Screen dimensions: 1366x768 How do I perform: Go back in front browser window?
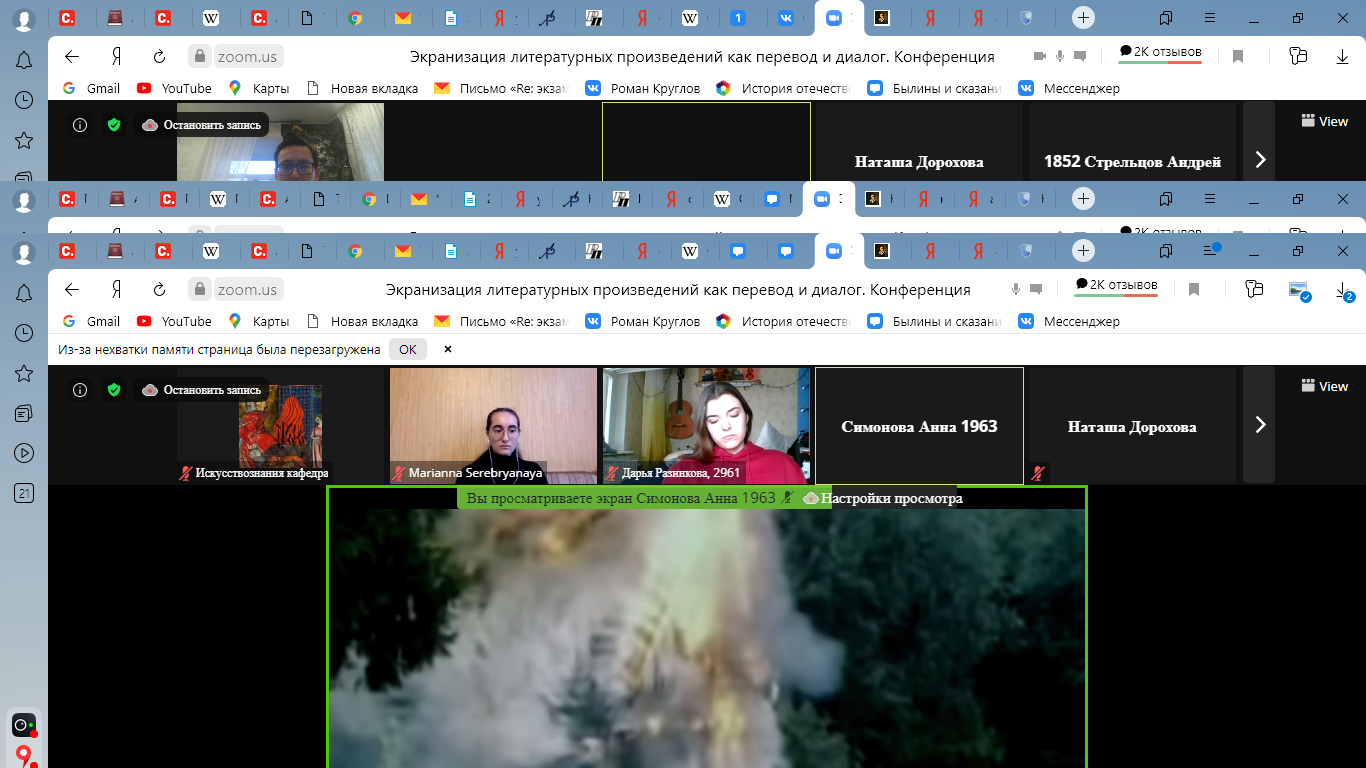click(x=72, y=290)
